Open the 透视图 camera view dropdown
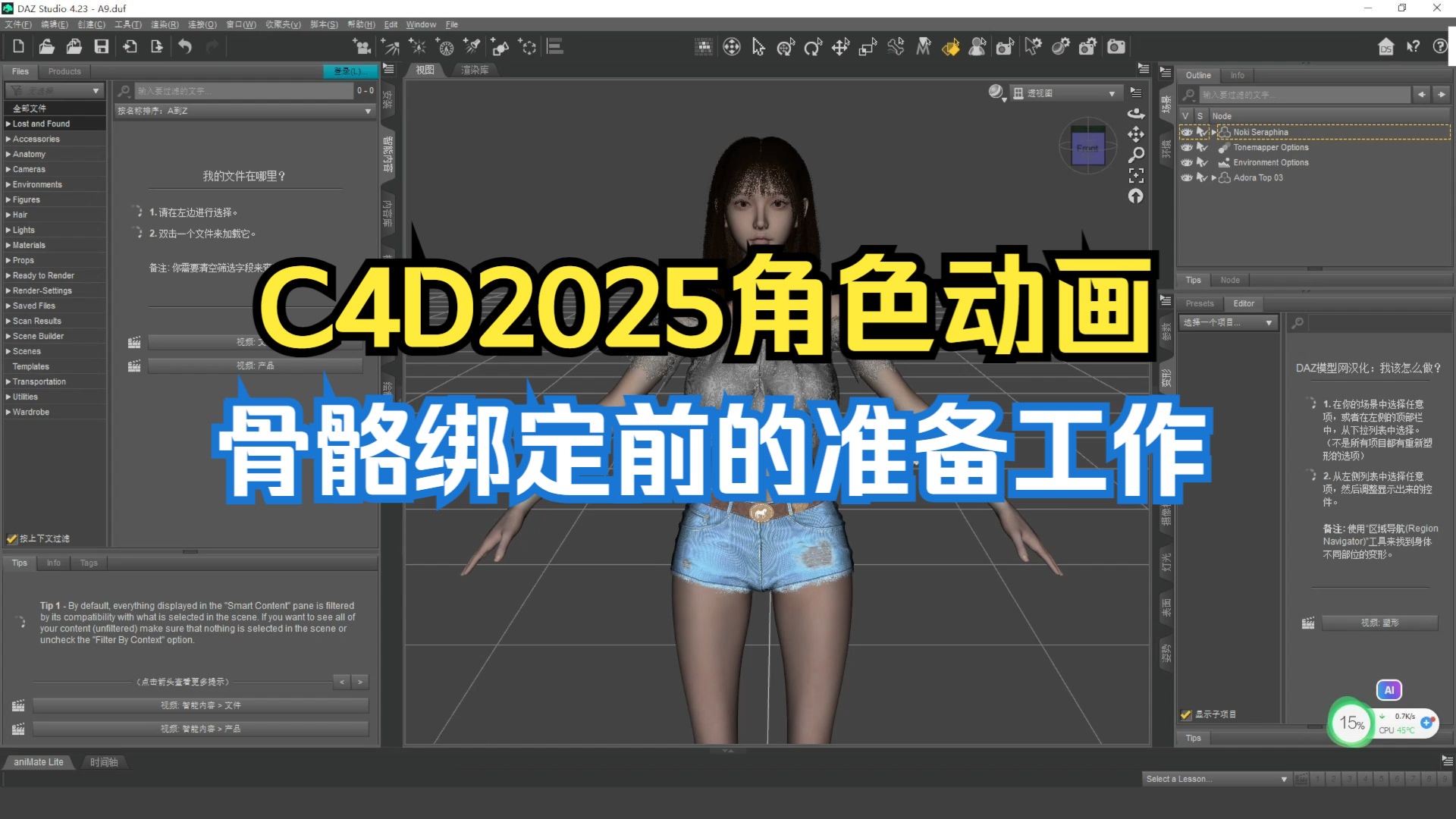The image size is (1456, 819). (x=1065, y=92)
